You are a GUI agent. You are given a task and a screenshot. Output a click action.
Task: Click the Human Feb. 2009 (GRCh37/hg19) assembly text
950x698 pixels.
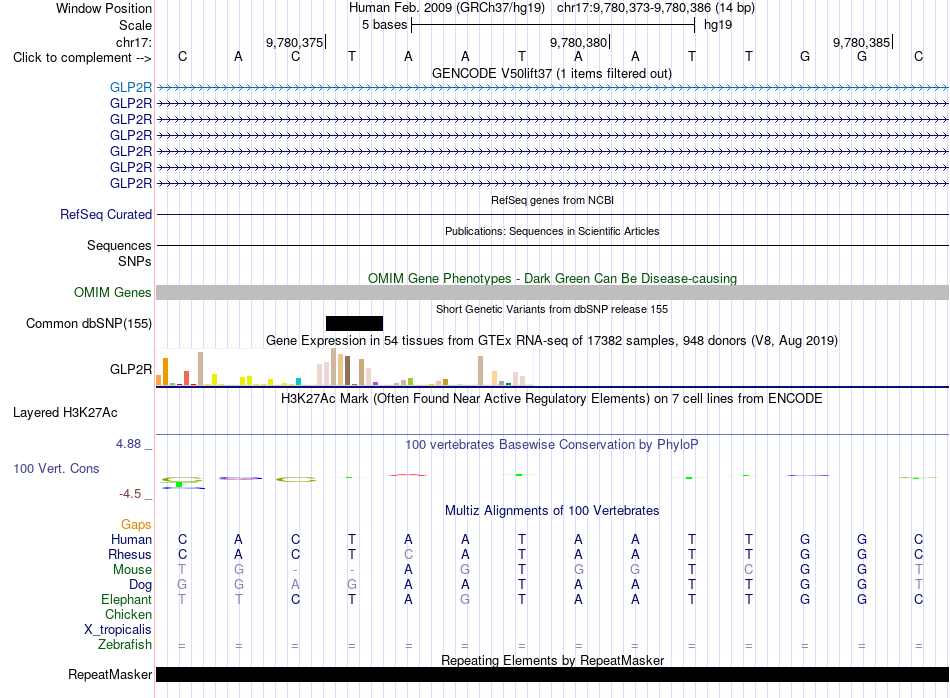pos(447,8)
